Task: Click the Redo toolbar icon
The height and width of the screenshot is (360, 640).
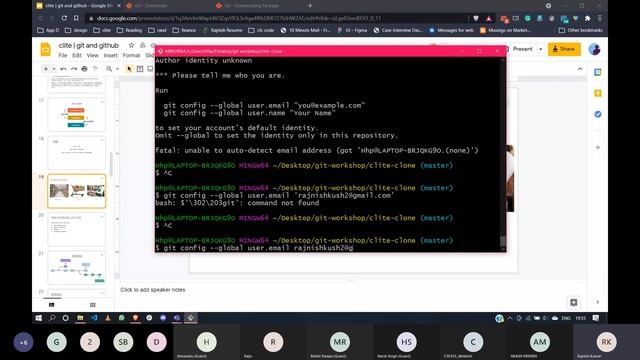Action: (74, 69)
